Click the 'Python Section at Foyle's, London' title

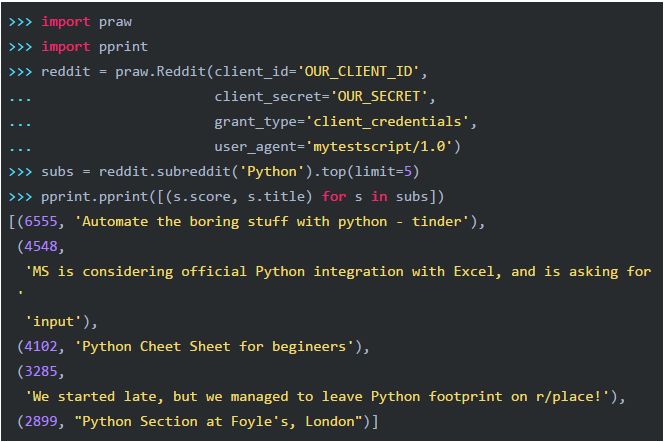point(221,421)
